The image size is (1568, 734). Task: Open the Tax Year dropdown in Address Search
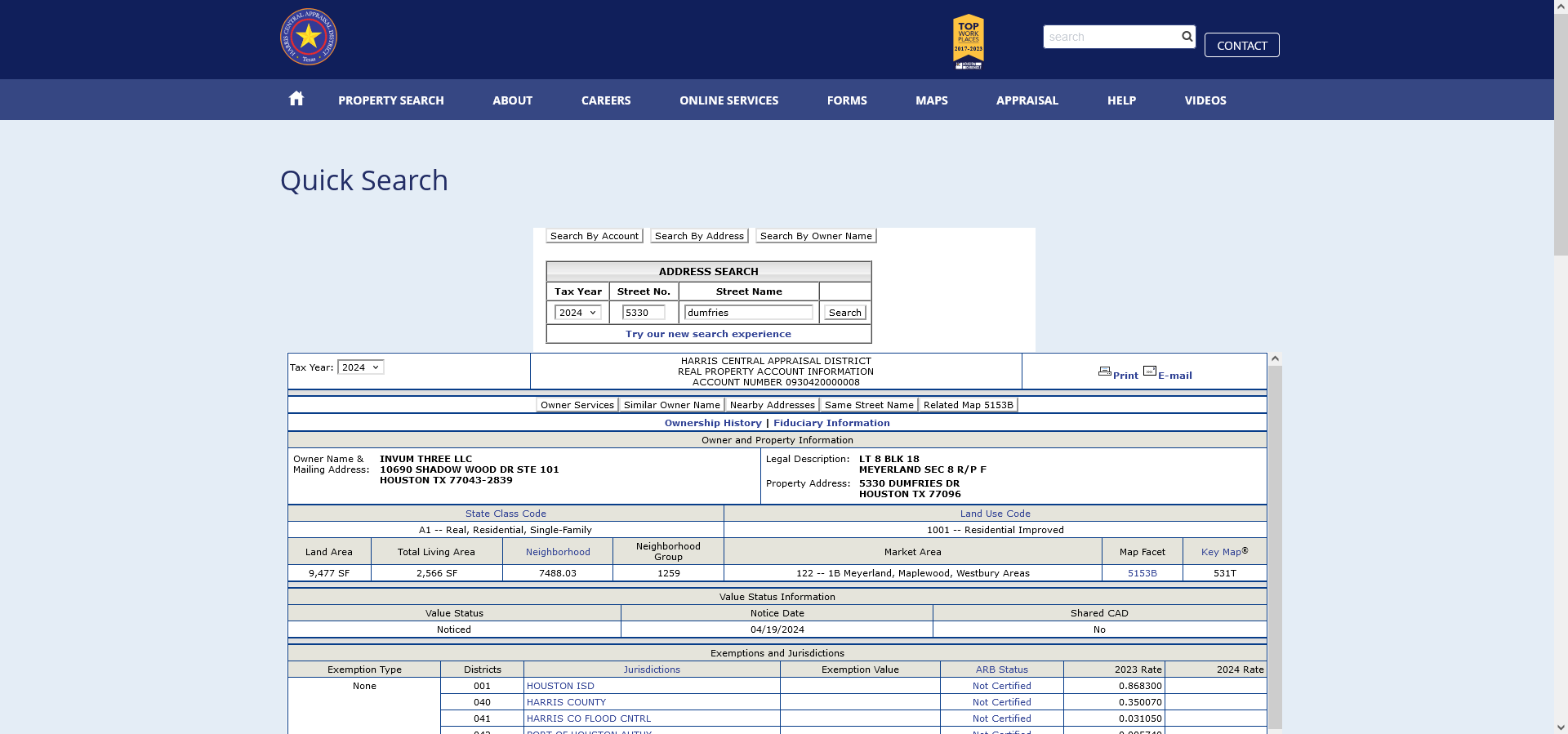coord(578,313)
